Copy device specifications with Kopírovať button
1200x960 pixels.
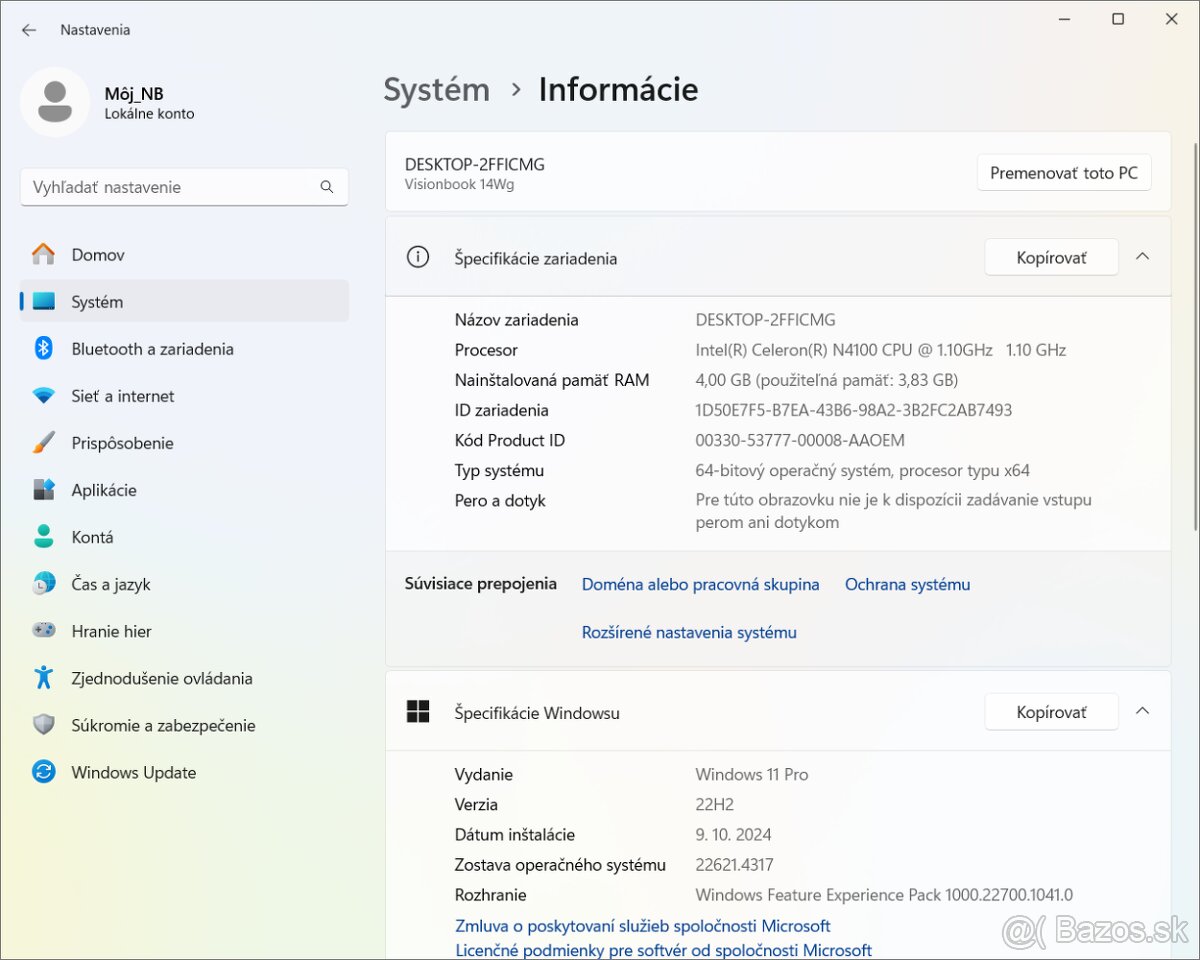(x=1051, y=258)
